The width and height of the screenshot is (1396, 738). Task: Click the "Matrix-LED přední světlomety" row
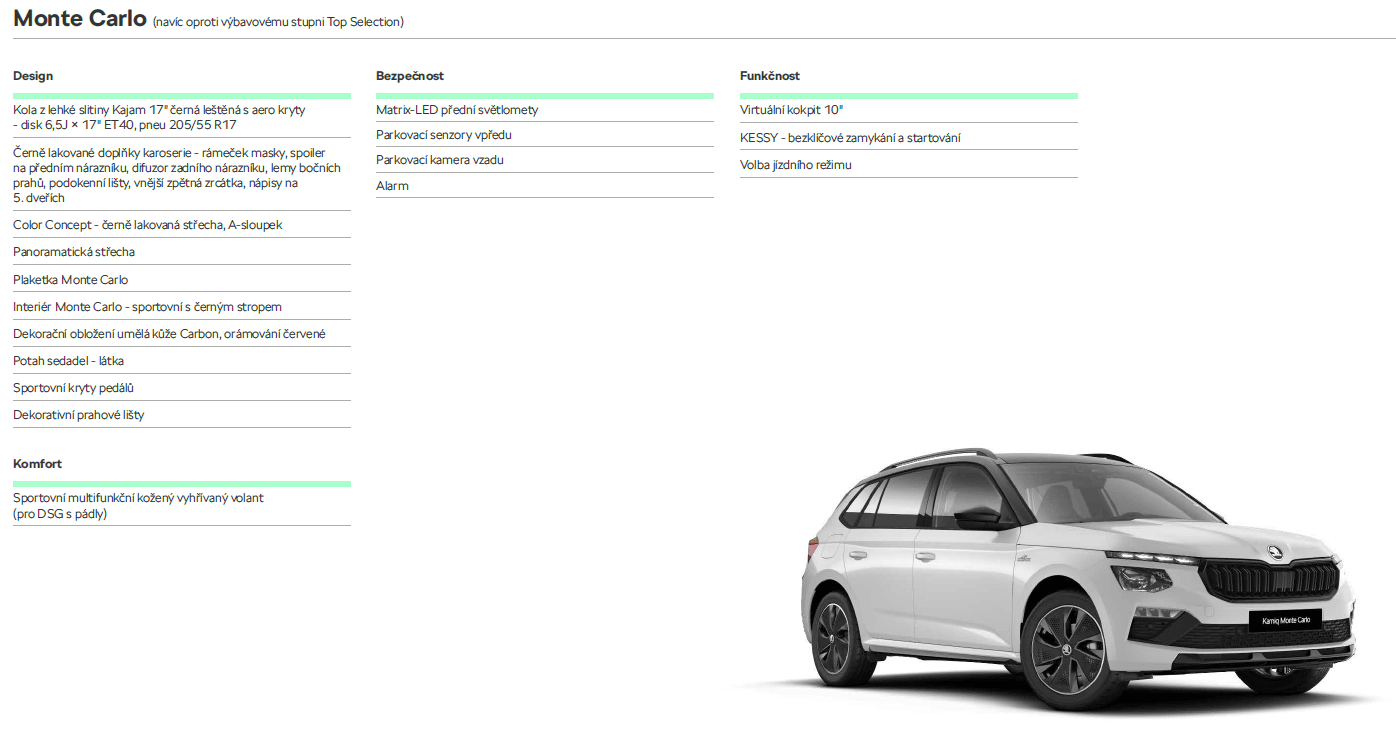[545, 110]
